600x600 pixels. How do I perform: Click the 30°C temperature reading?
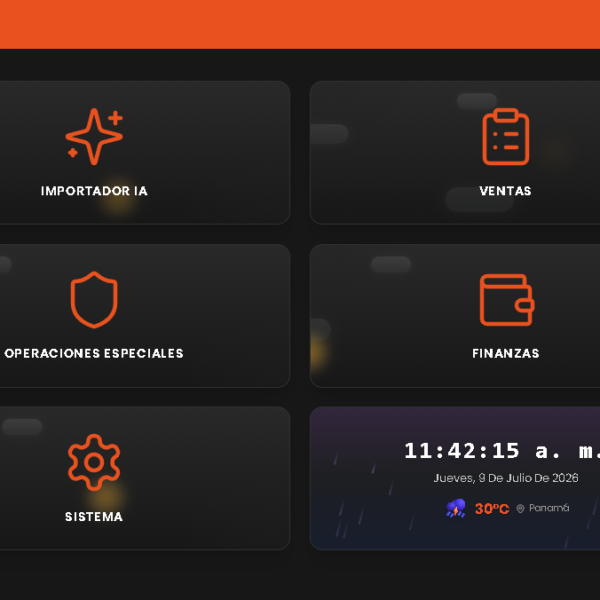point(492,509)
